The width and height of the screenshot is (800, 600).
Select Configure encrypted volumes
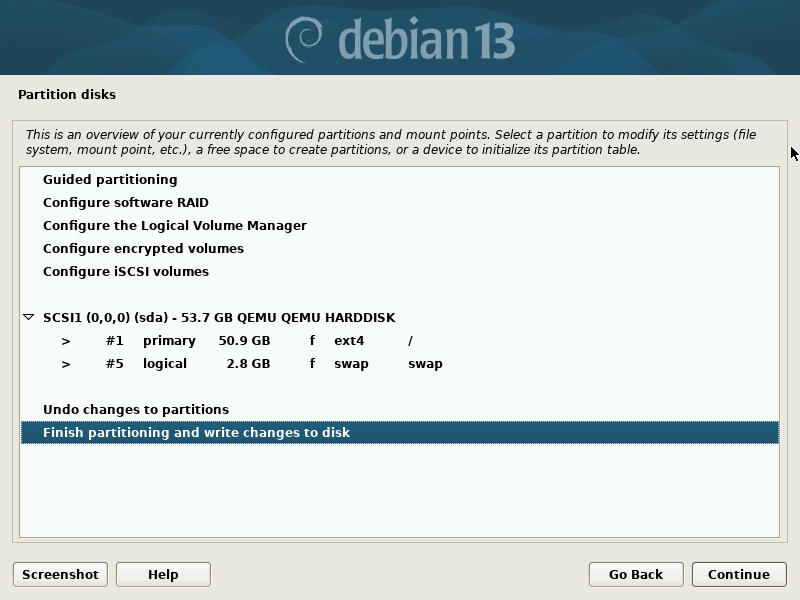(x=399, y=248)
